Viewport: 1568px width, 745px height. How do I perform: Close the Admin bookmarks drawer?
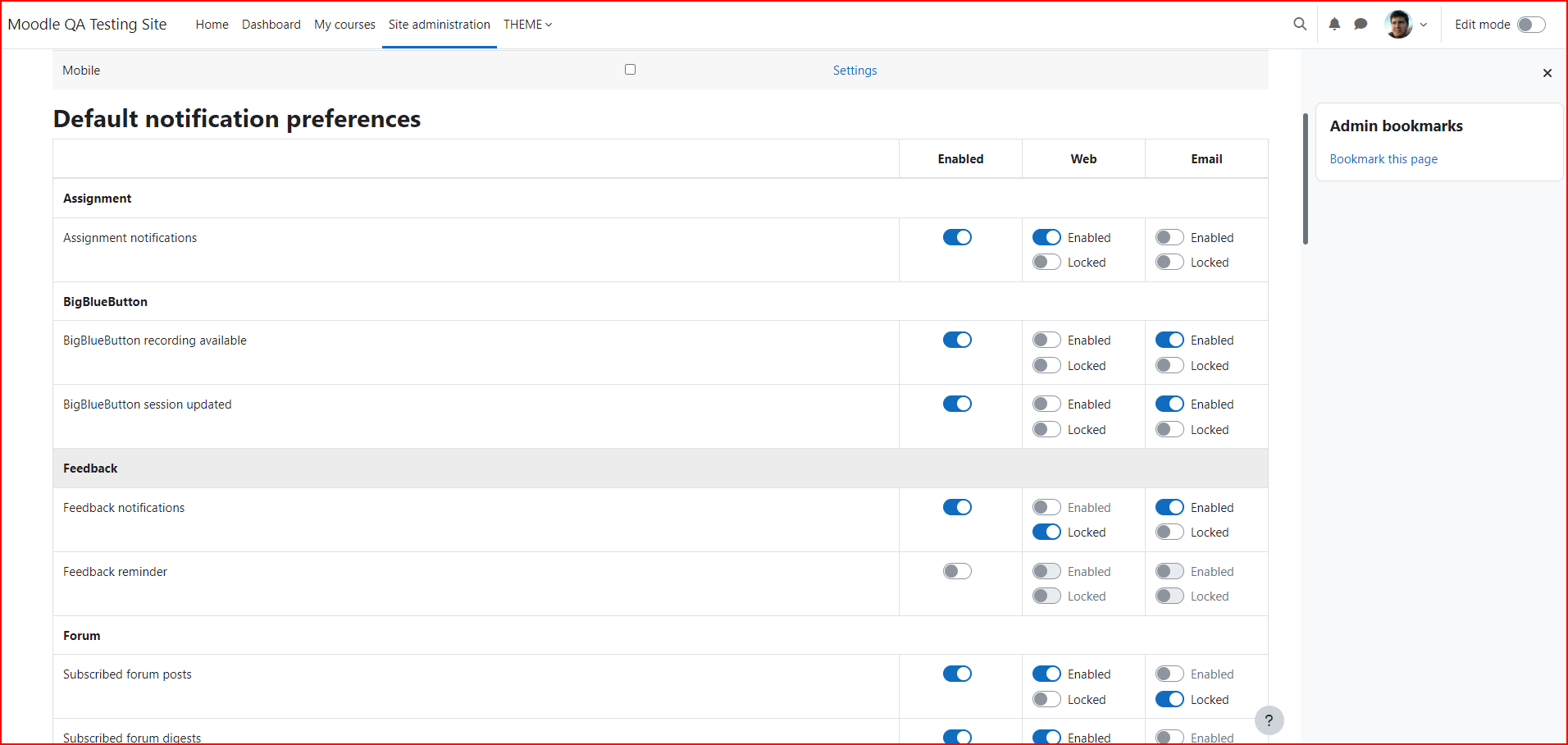(x=1547, y=73)
